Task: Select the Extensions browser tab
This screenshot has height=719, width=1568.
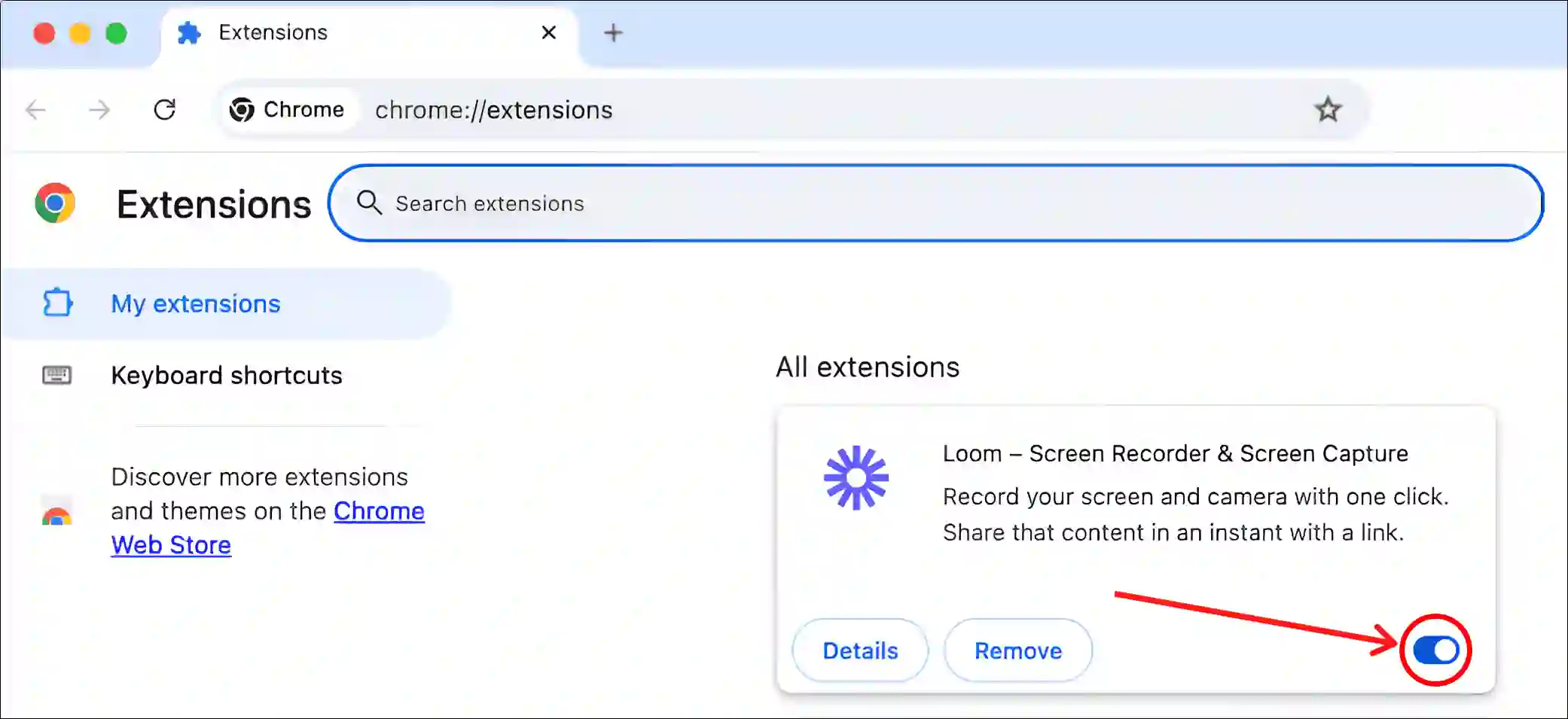Action: 369,33
